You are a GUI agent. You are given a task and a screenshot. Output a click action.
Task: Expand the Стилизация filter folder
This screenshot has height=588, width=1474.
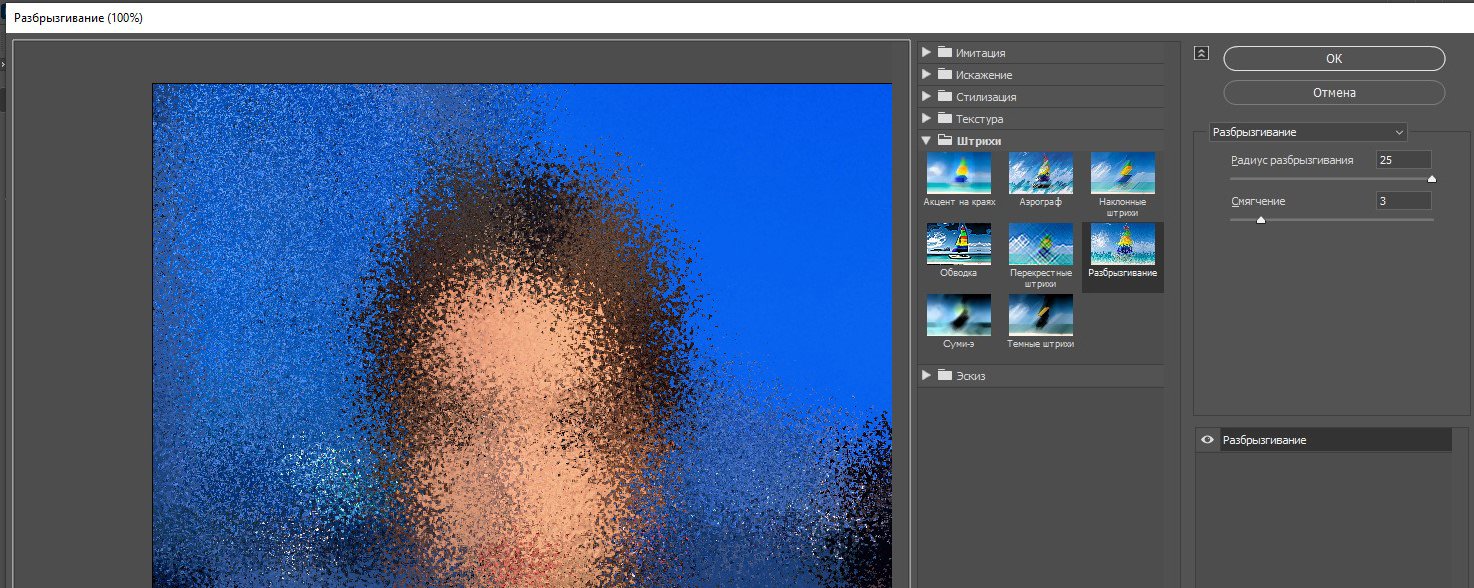pyautogui.click(x=926, y=96)
